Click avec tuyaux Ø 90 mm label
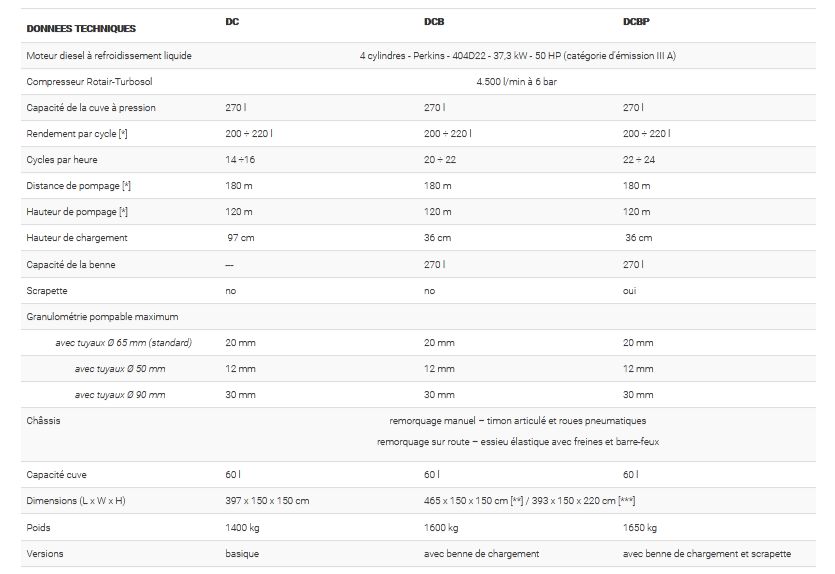The width and height of the screenshot is (835, 574). (120, 395)
